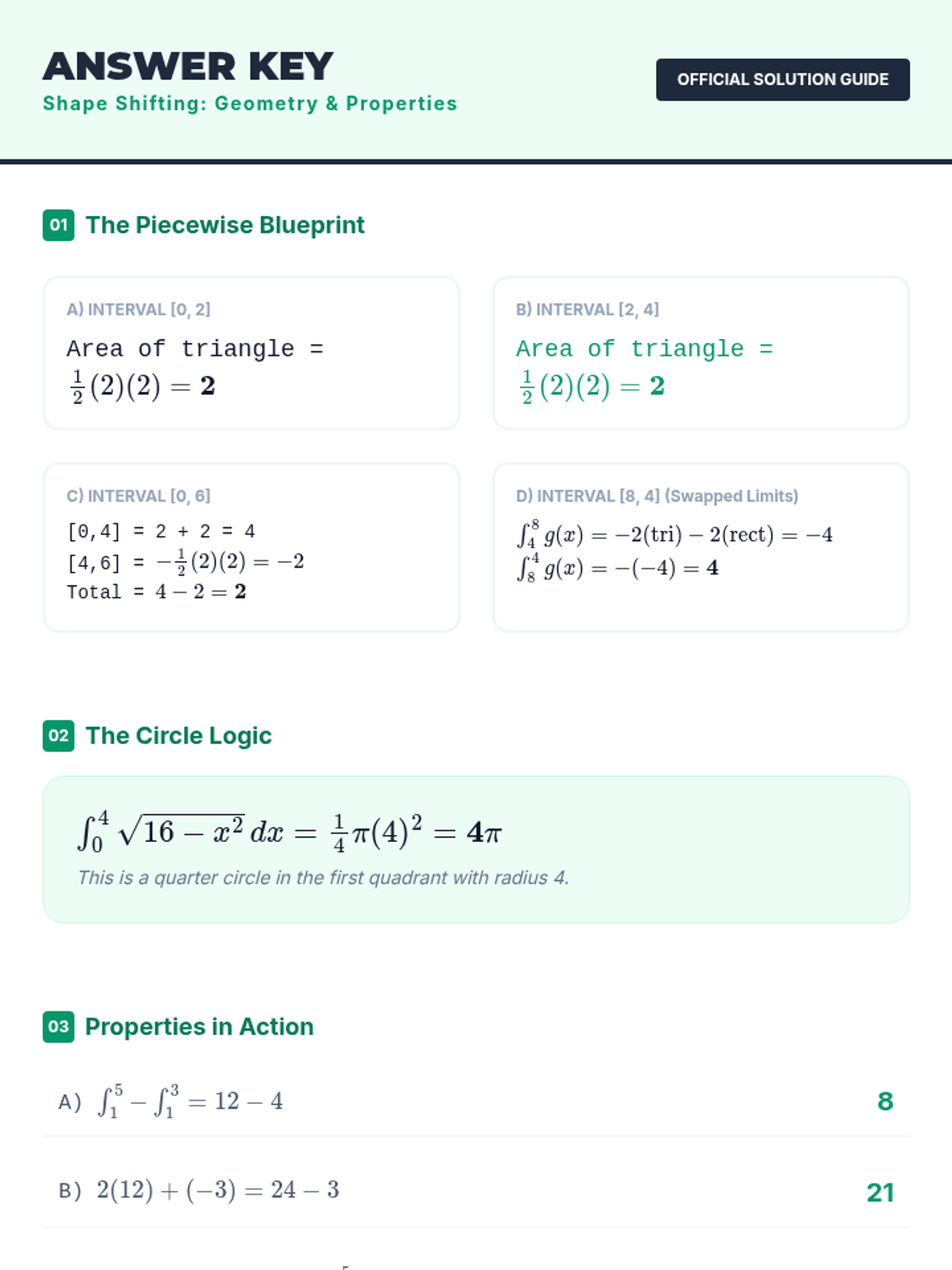The image size is (952, 1270).
Task: Click the quarter circle integral formula
Action: [x=290, y=832]
